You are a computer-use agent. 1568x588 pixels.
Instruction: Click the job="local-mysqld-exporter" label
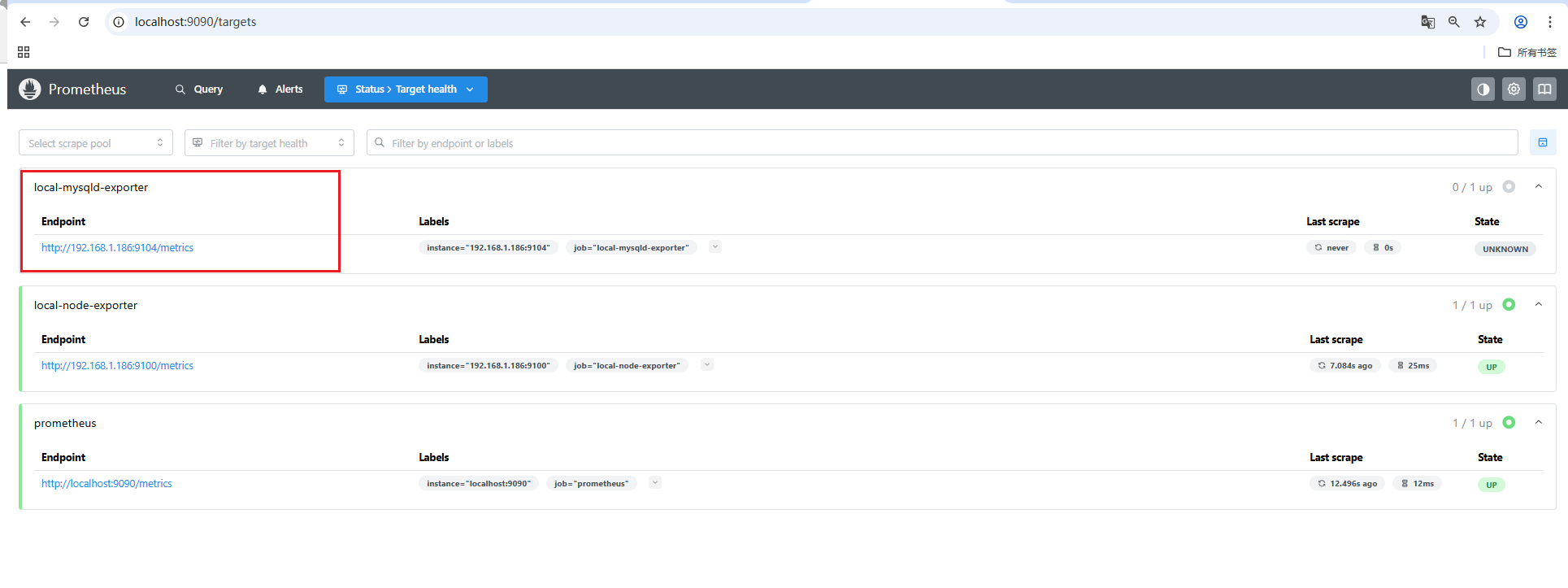(632, 248)
